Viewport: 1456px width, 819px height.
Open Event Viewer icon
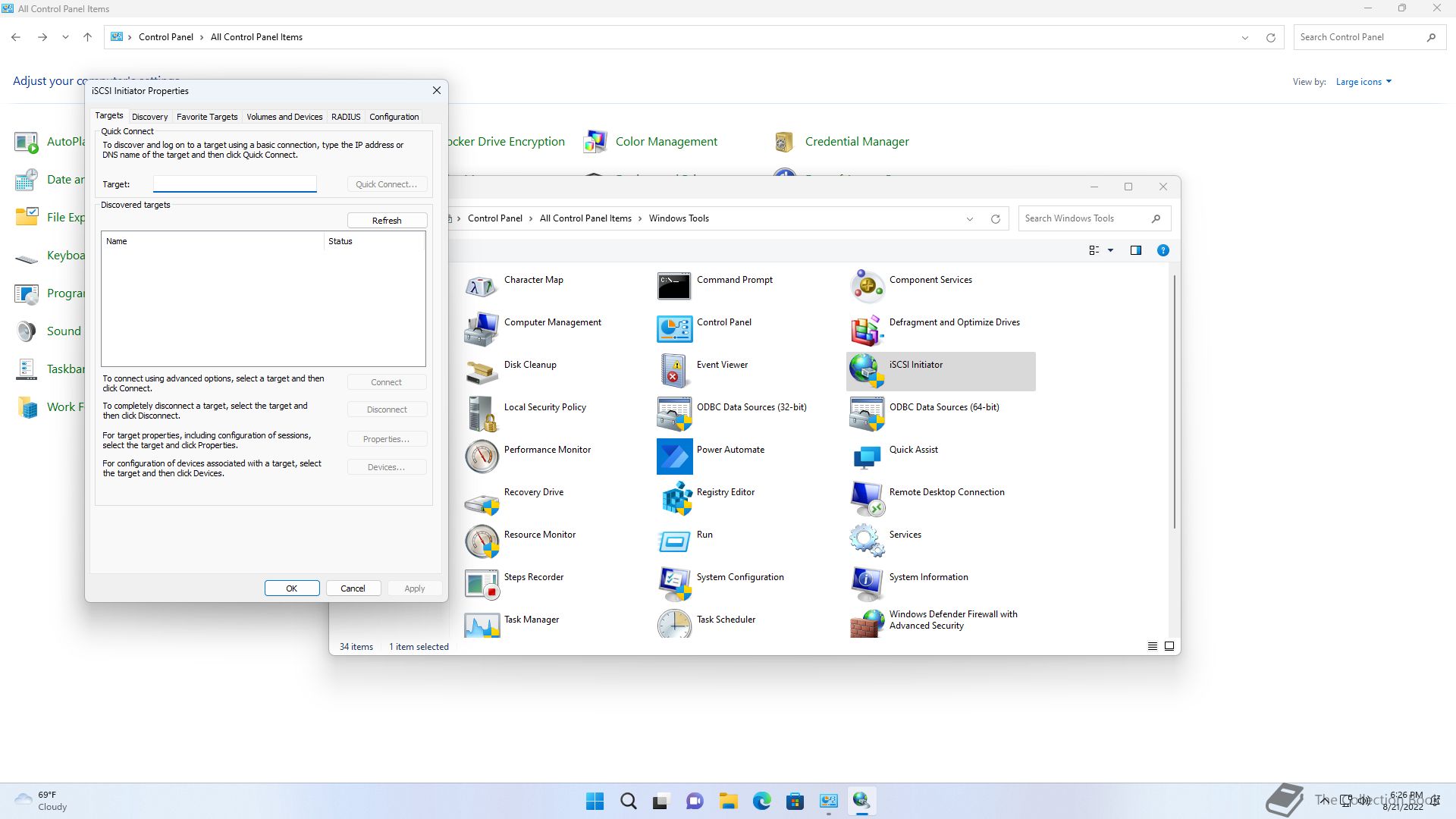tap(674, 372)
